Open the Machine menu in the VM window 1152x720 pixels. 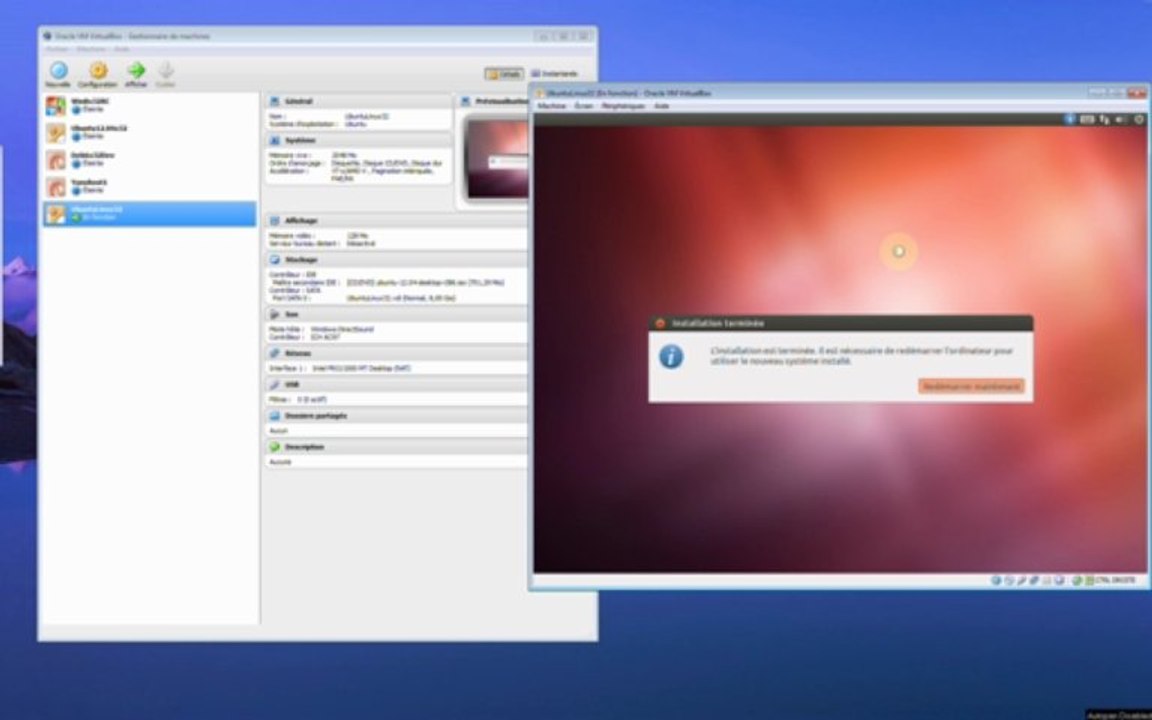[552, 107]
